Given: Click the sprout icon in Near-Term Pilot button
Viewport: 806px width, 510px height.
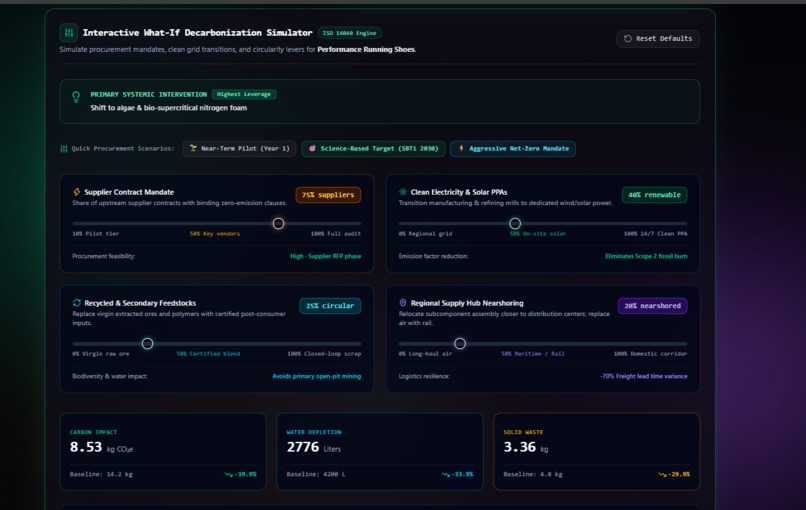Looking at the screenshot, I should pos(193,148).
